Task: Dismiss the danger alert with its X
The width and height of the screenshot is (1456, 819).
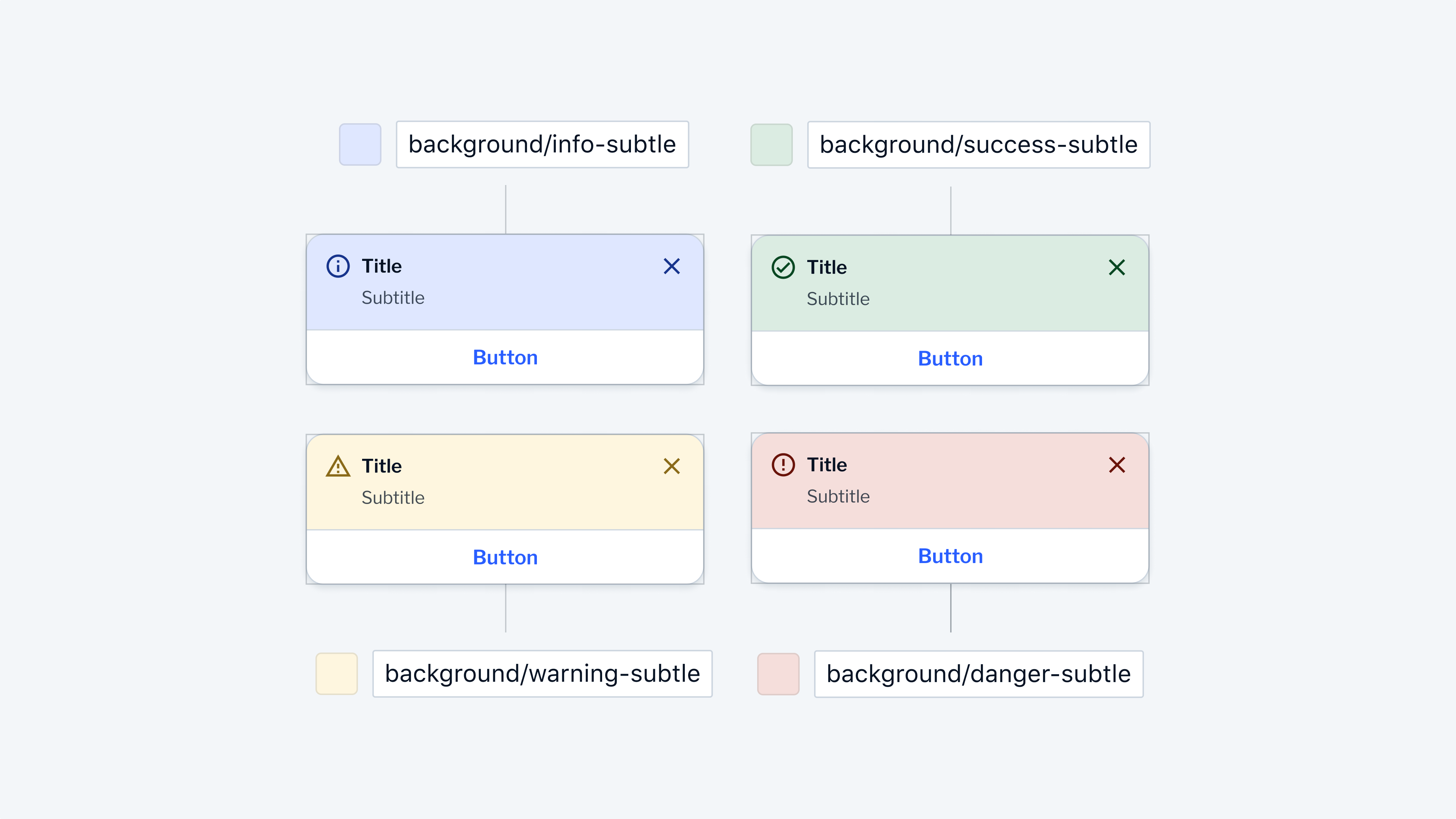Action: pos(1117,465)
